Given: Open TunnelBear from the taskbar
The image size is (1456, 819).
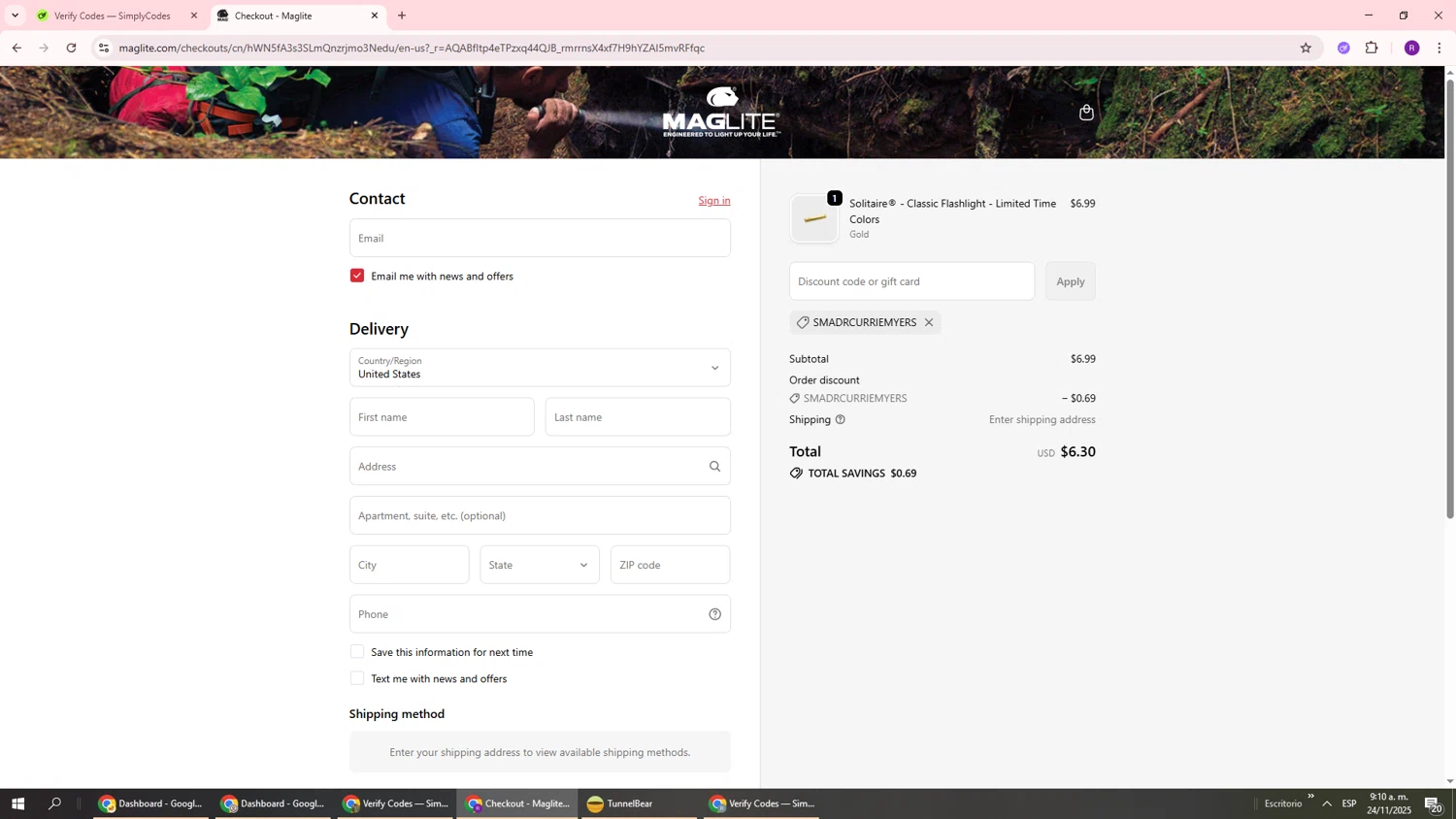Looking at the screenshot, I should 639,803.
